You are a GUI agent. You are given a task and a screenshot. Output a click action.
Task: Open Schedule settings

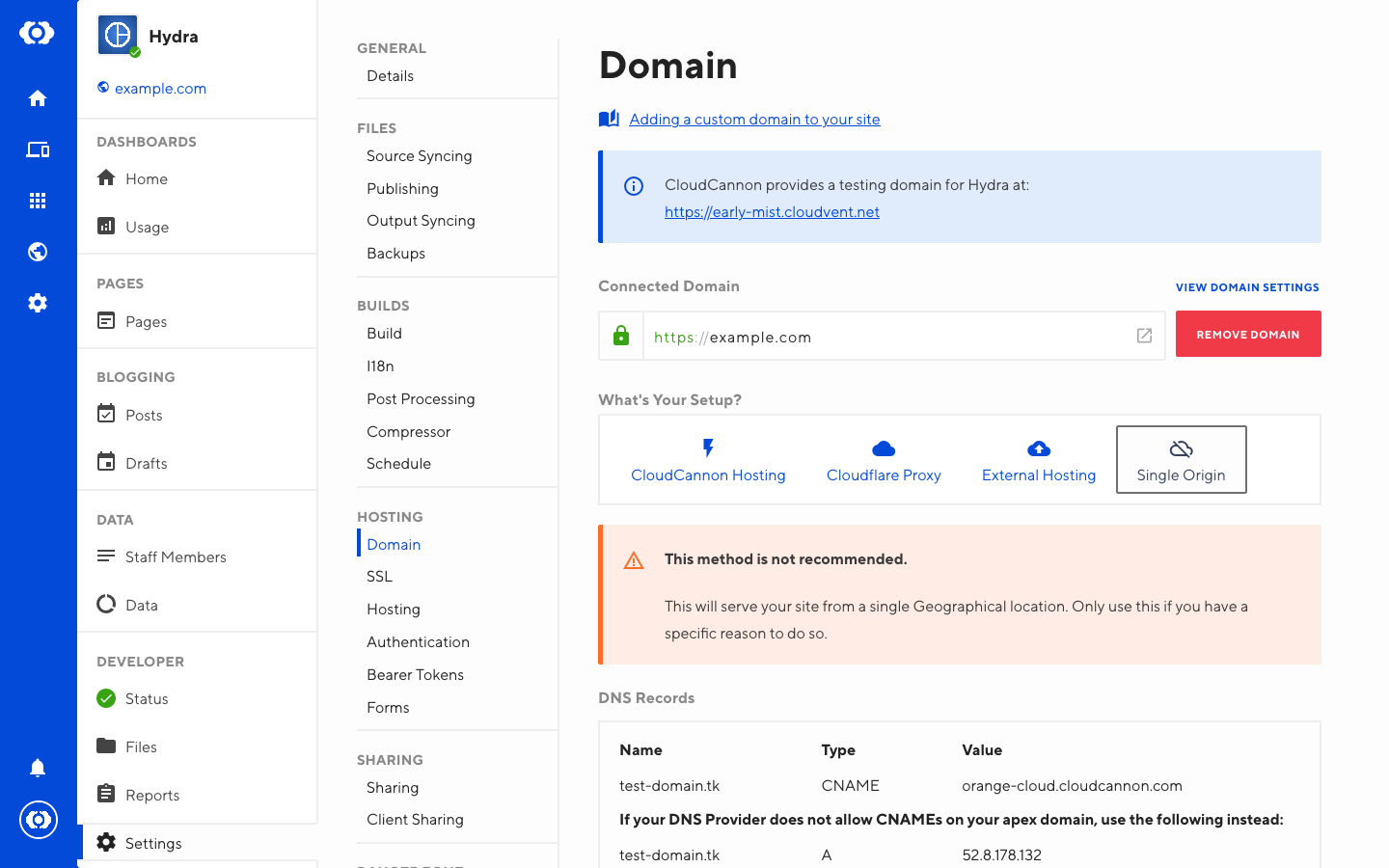[x=398, y=464]
